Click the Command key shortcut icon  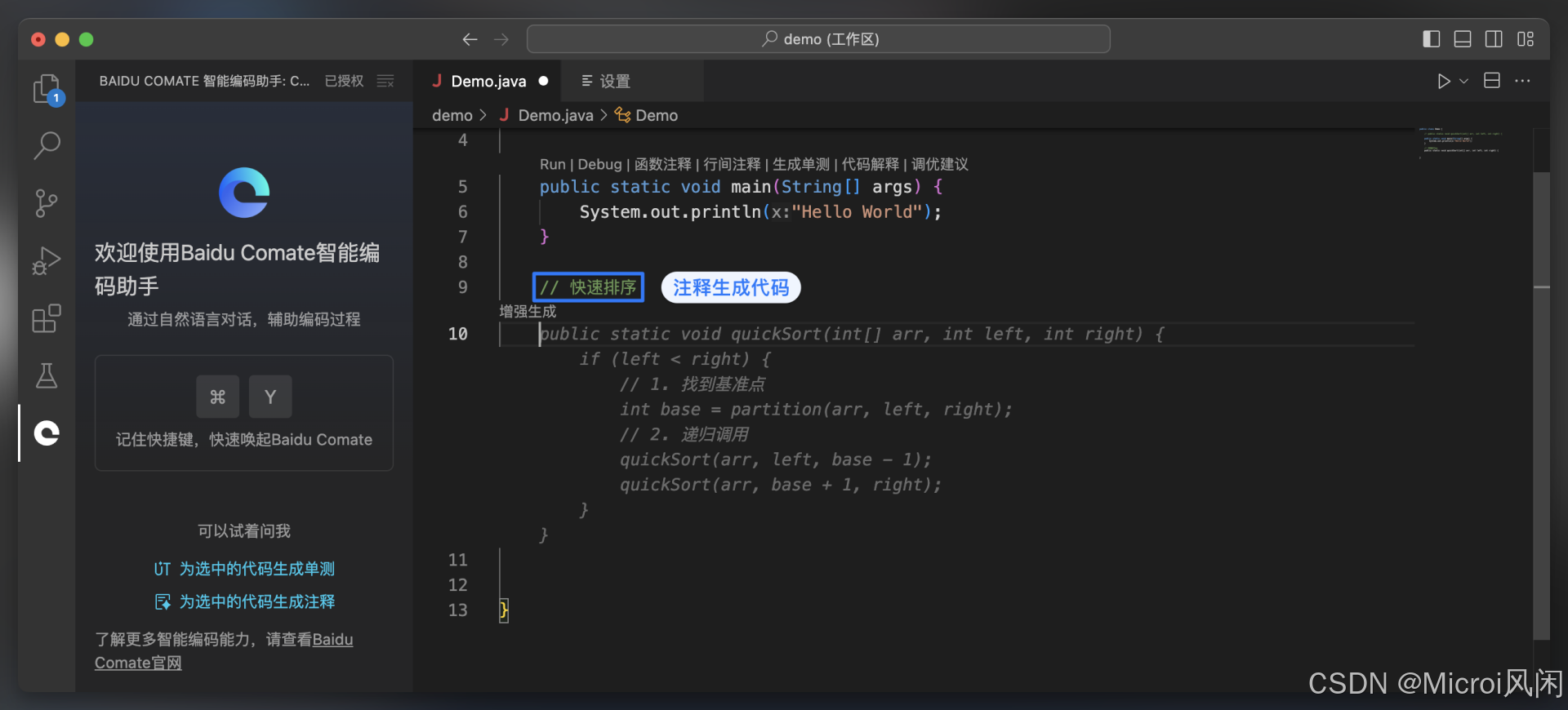217,397
